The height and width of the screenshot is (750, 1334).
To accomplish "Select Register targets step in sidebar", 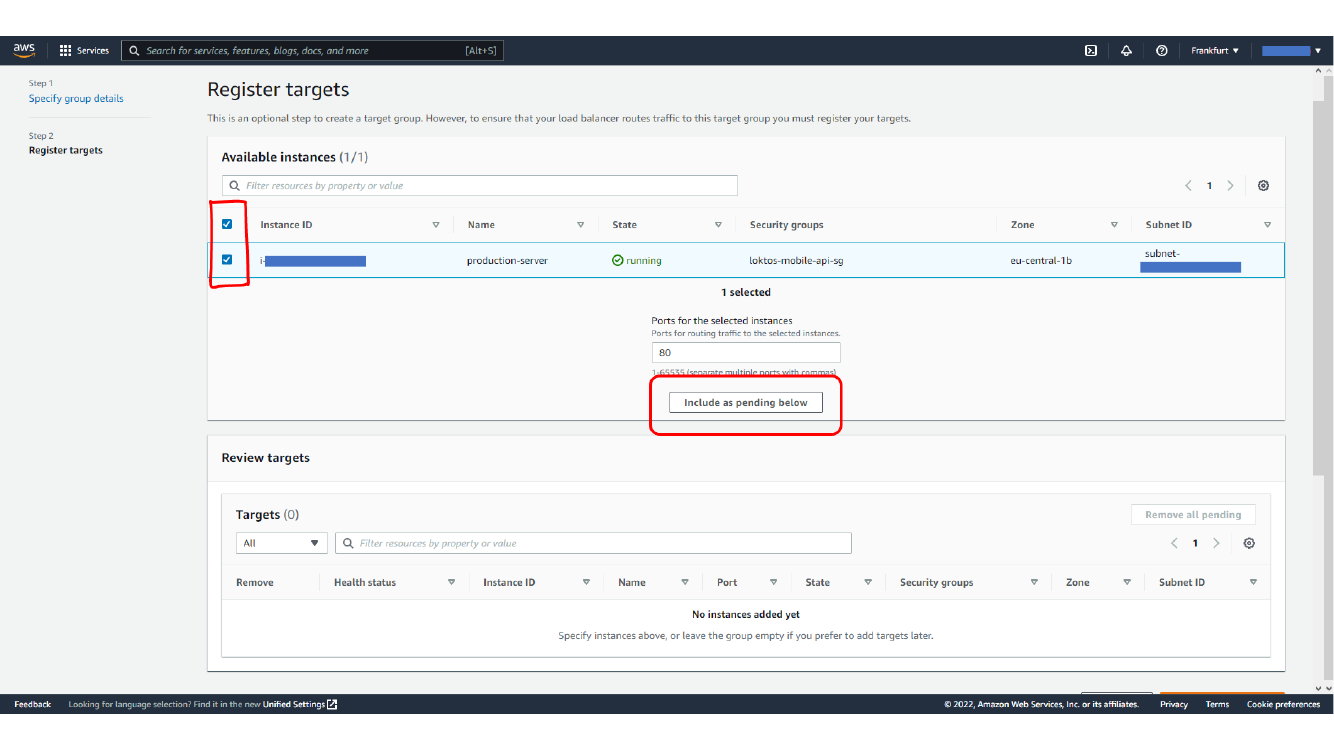I will click(66, 151).
